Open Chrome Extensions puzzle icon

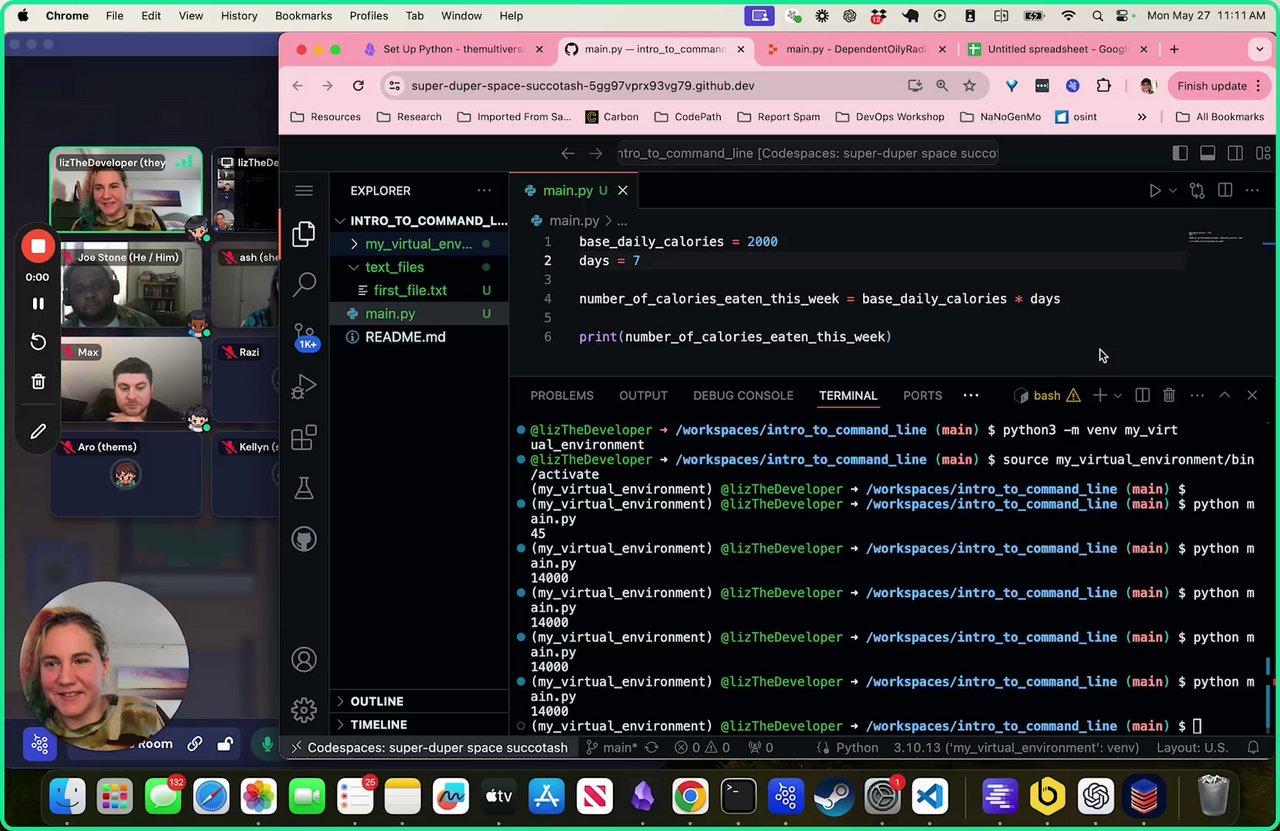[1104, 86]
